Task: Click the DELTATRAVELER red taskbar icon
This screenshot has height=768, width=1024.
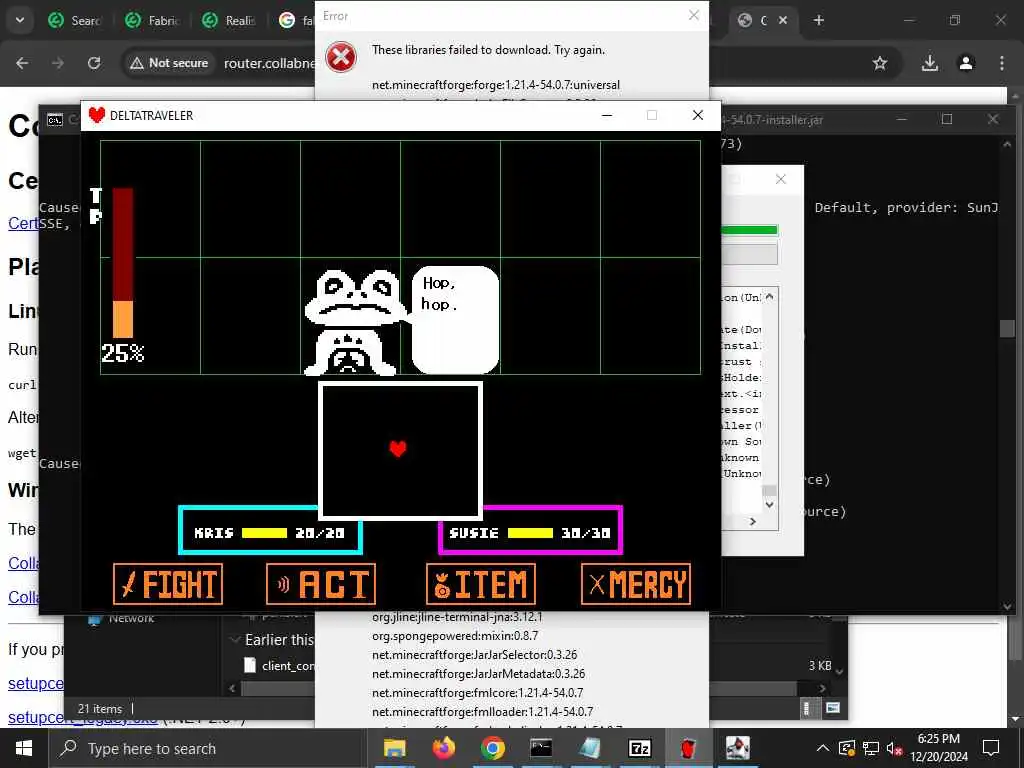Action: [688, 748]
